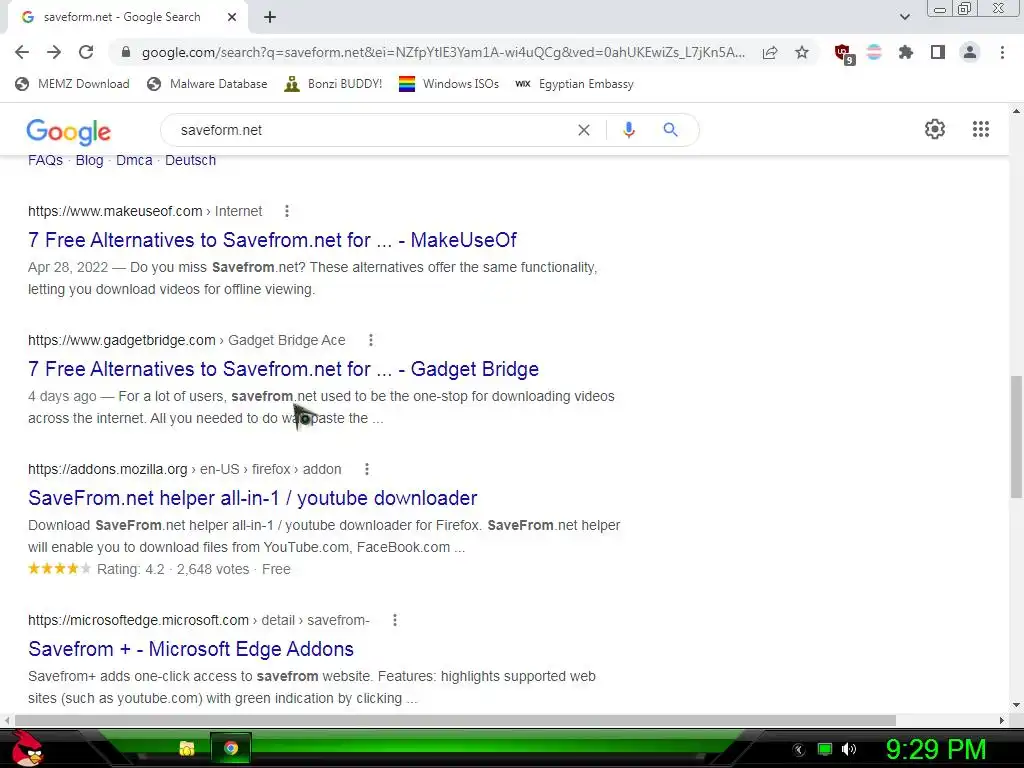The height and width of the screenshot is (768, 1024).
Task: Expand the tab search dropdown arrow
Action: [904, 17]
